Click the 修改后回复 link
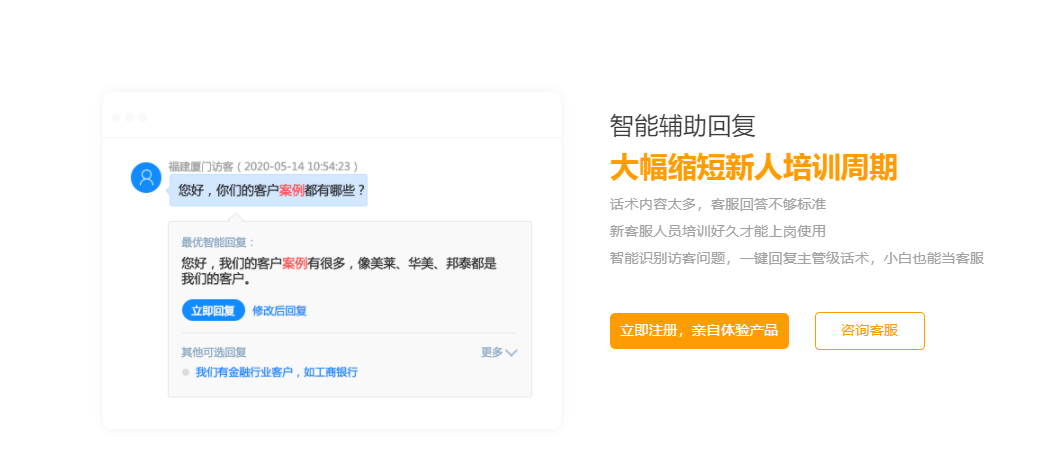 click(x=280, y=311)
